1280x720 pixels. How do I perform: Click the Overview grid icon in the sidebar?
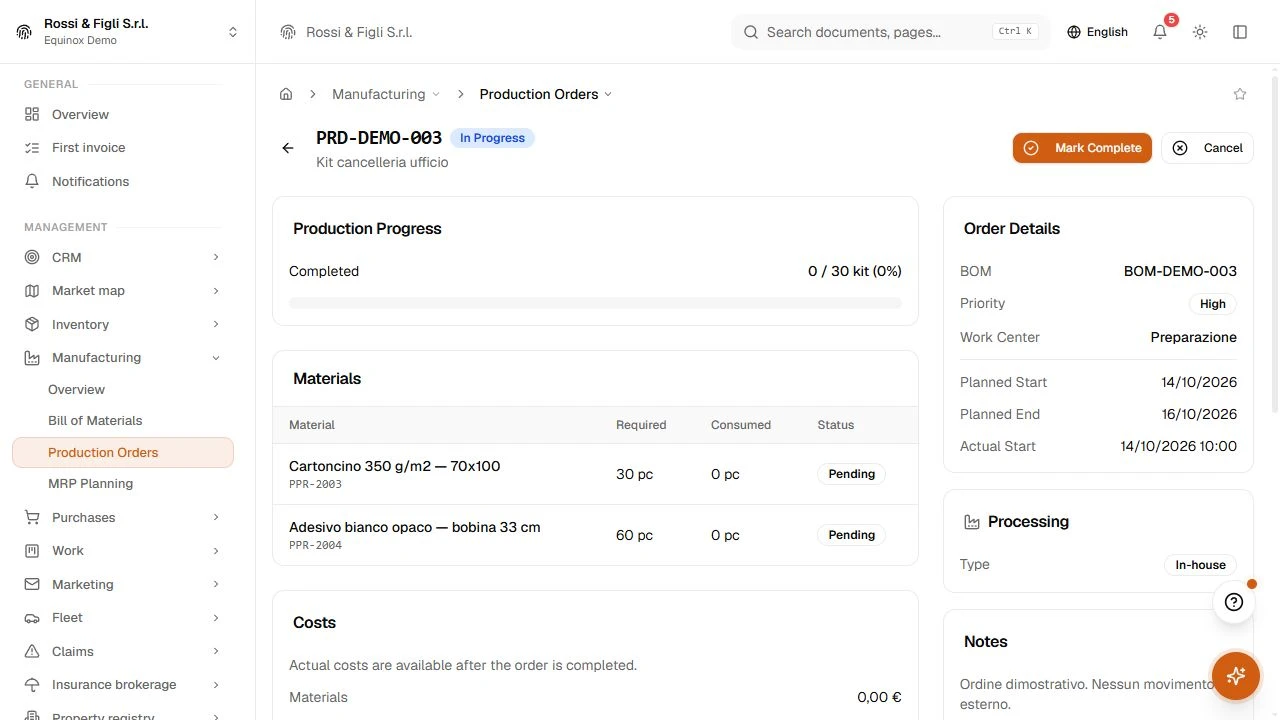point(32,114)
